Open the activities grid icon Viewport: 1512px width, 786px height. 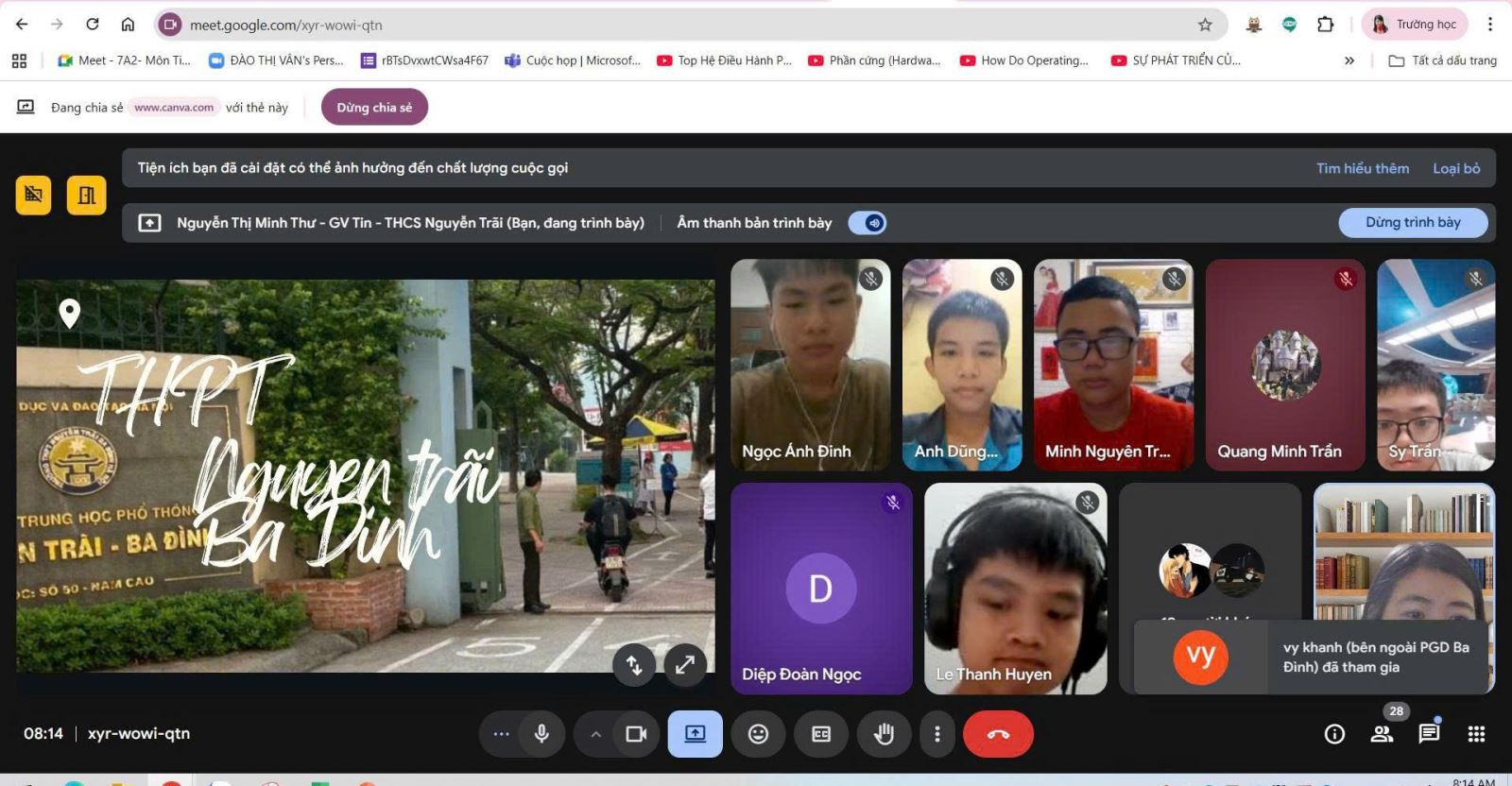[x=1476, y=734]
